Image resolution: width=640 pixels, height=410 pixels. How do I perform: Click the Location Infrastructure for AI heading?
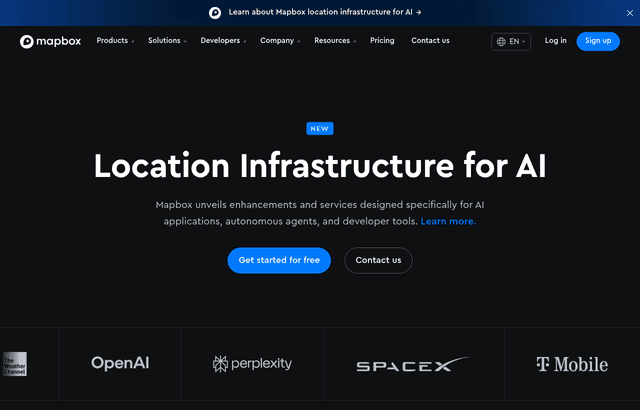pos(320,166)
